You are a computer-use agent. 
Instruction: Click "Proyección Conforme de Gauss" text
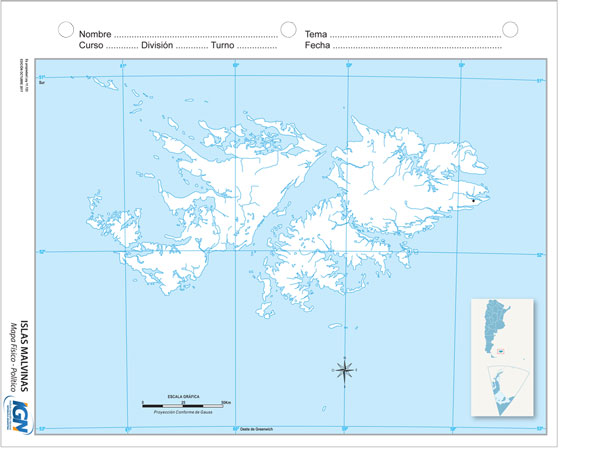coord(183,412)
